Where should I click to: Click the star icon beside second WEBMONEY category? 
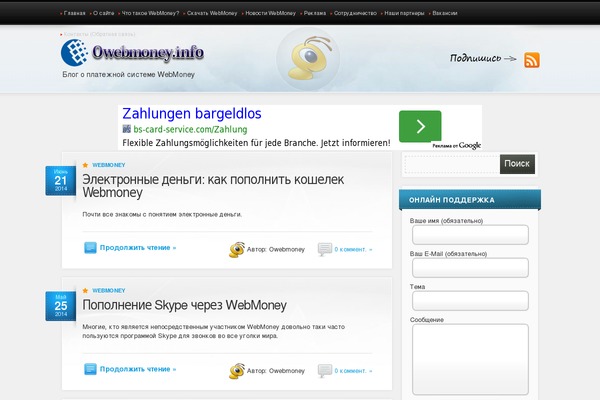coord(85,291)
